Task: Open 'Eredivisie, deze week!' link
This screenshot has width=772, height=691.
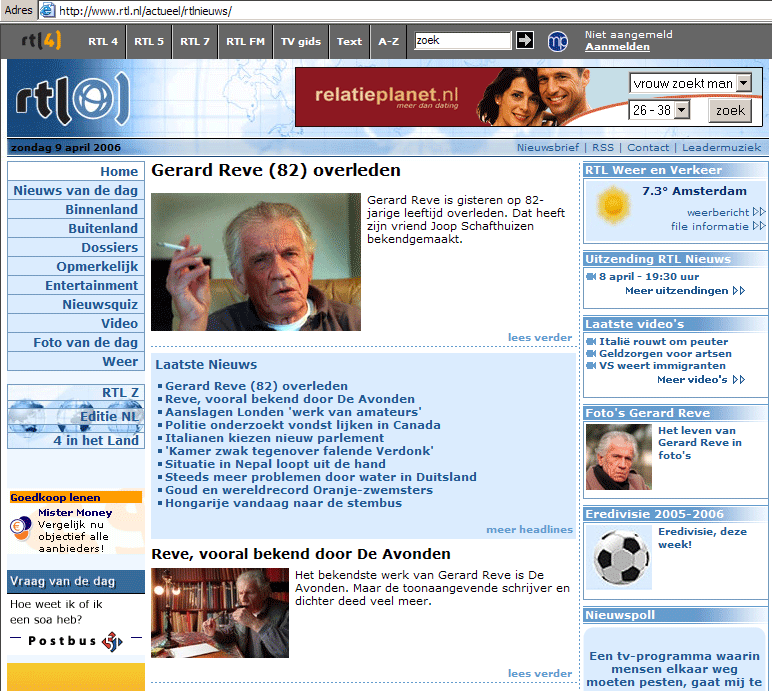Action: coord(702,538)
